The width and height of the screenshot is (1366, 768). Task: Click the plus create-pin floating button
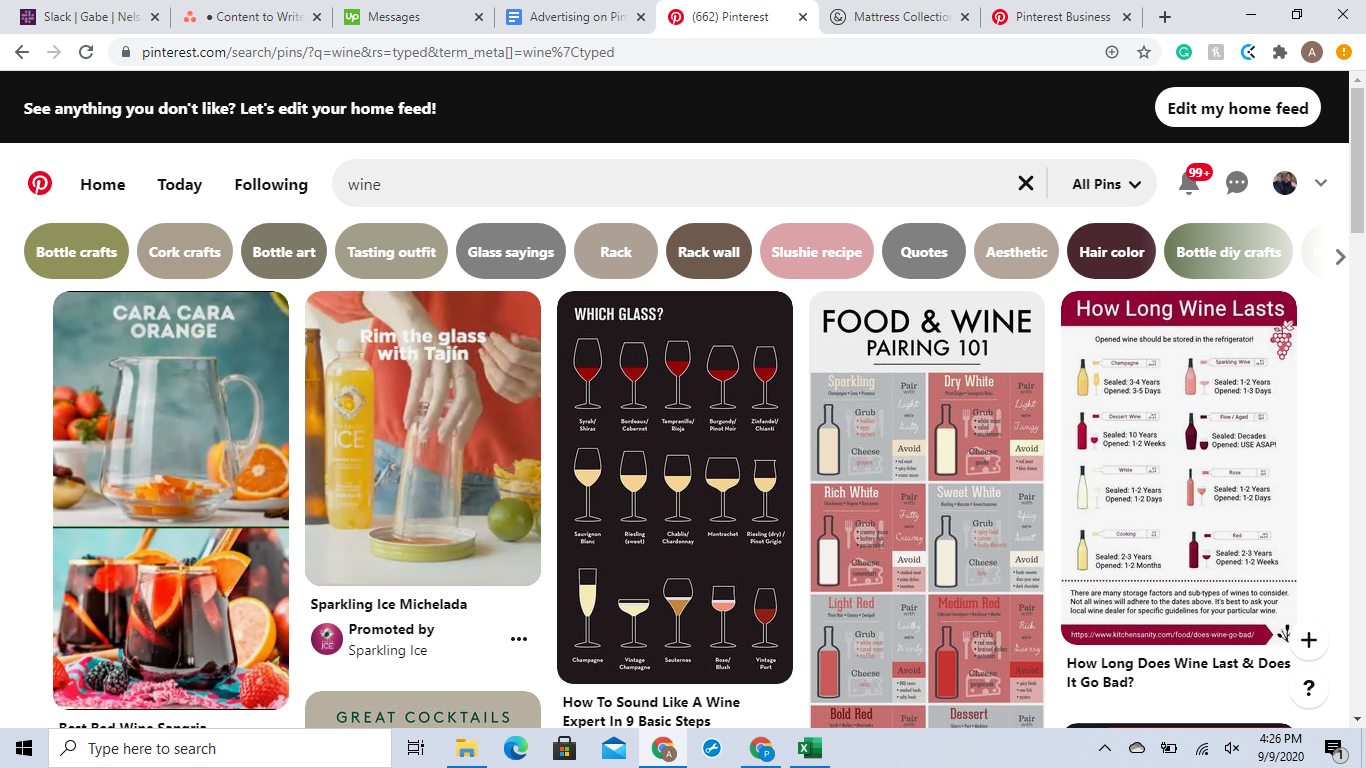tap(1309, 640)
